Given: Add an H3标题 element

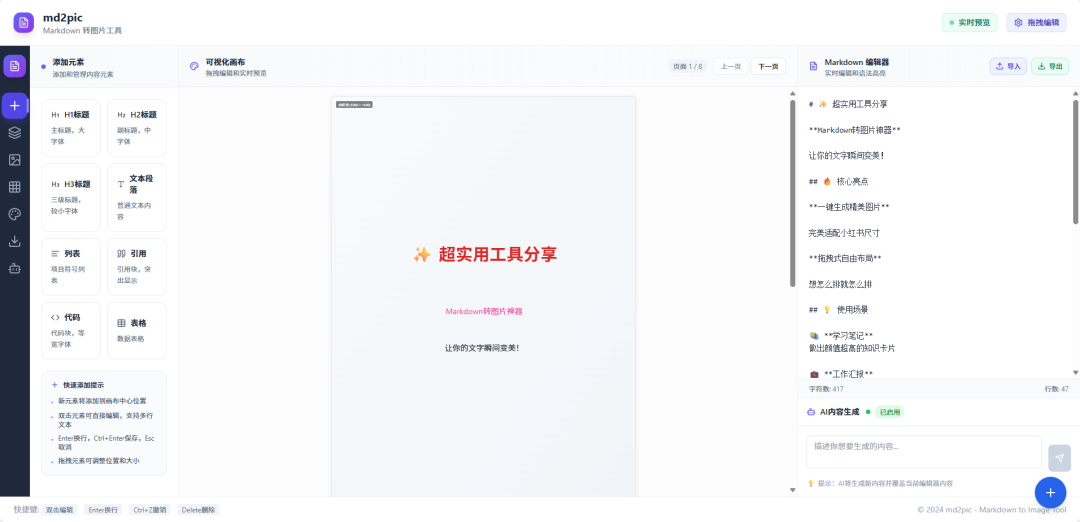Looking at the screenshot, I should (x=71, y=198).
